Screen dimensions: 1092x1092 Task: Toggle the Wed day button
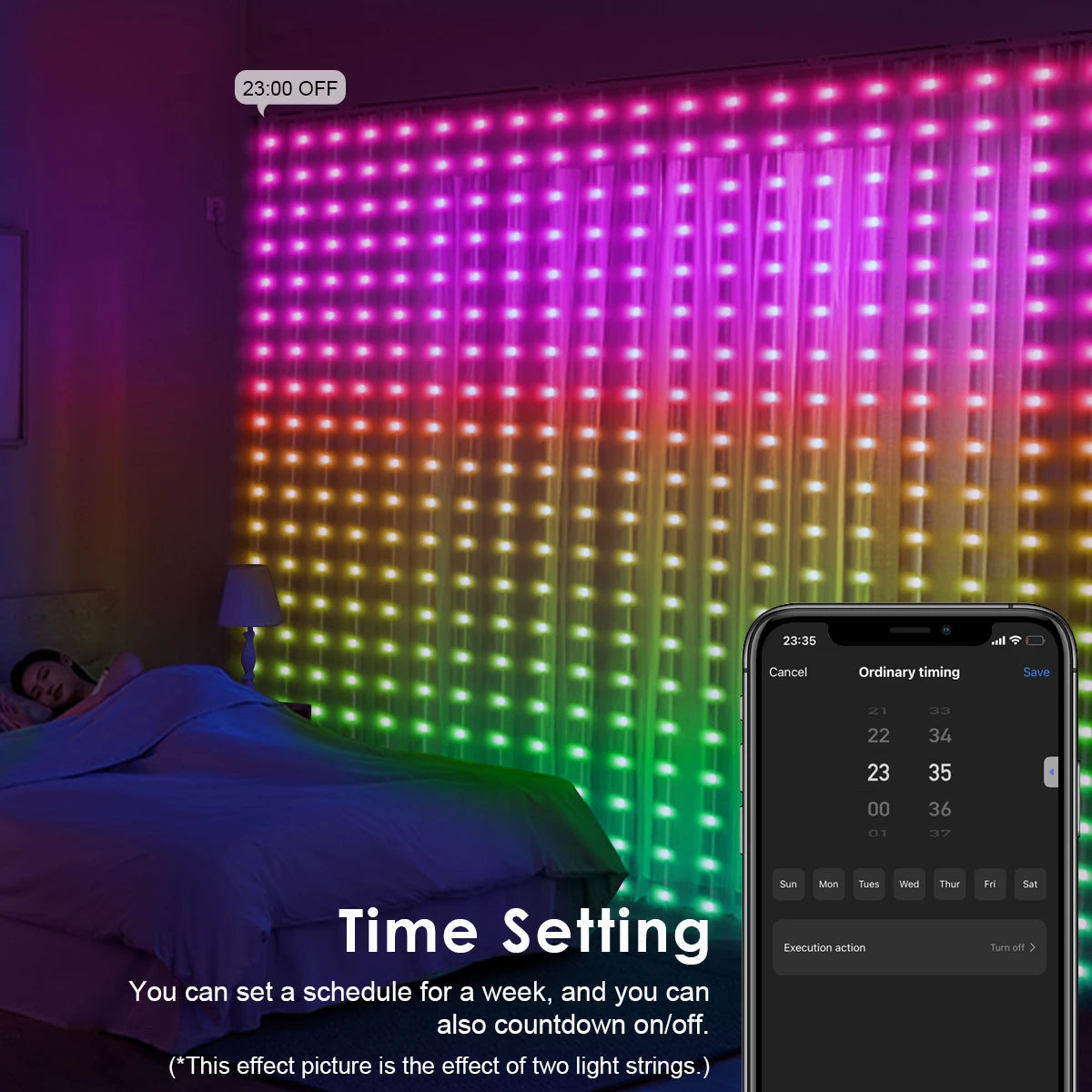pos(909,885)
